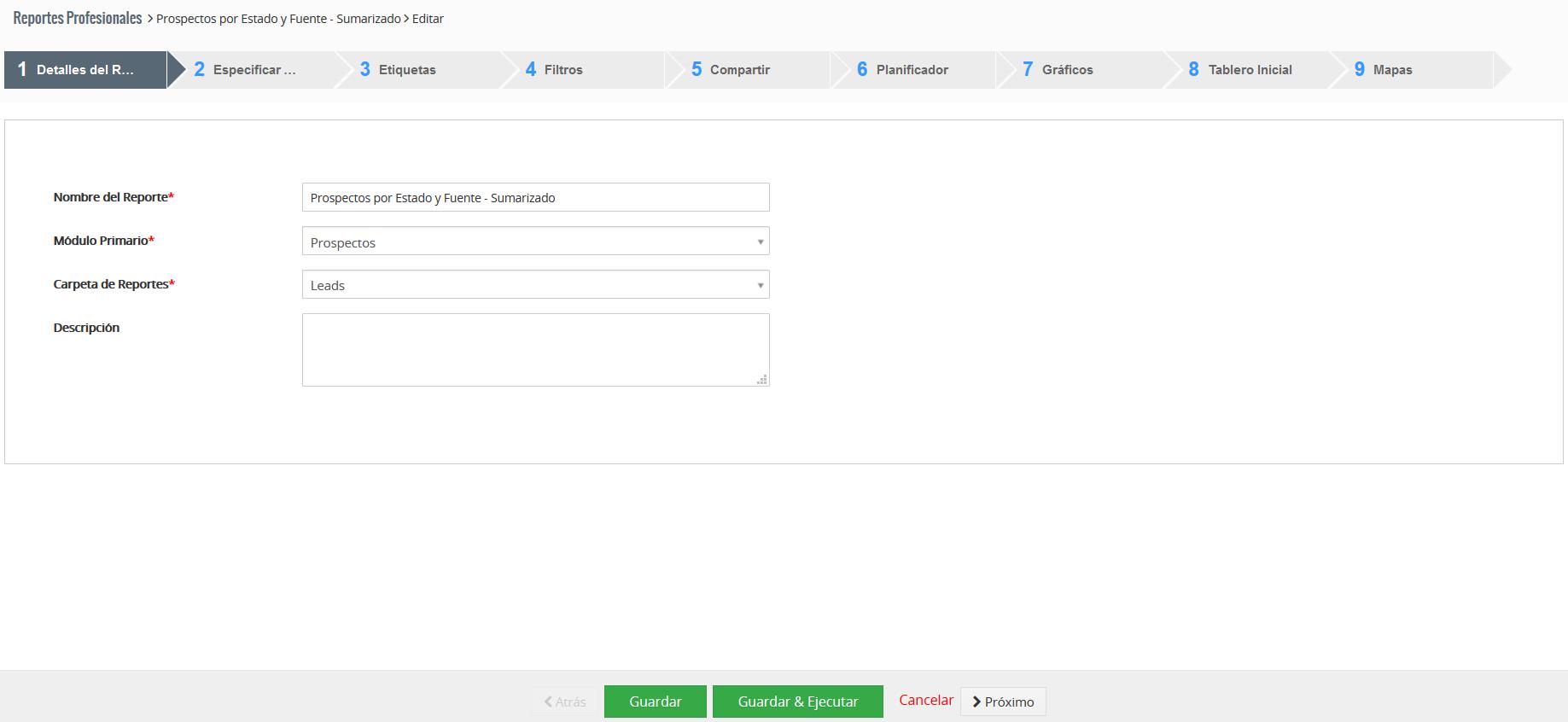1568x722 pixels.
Task: Grab the Descripción resize handle
Action: [762, 380]
